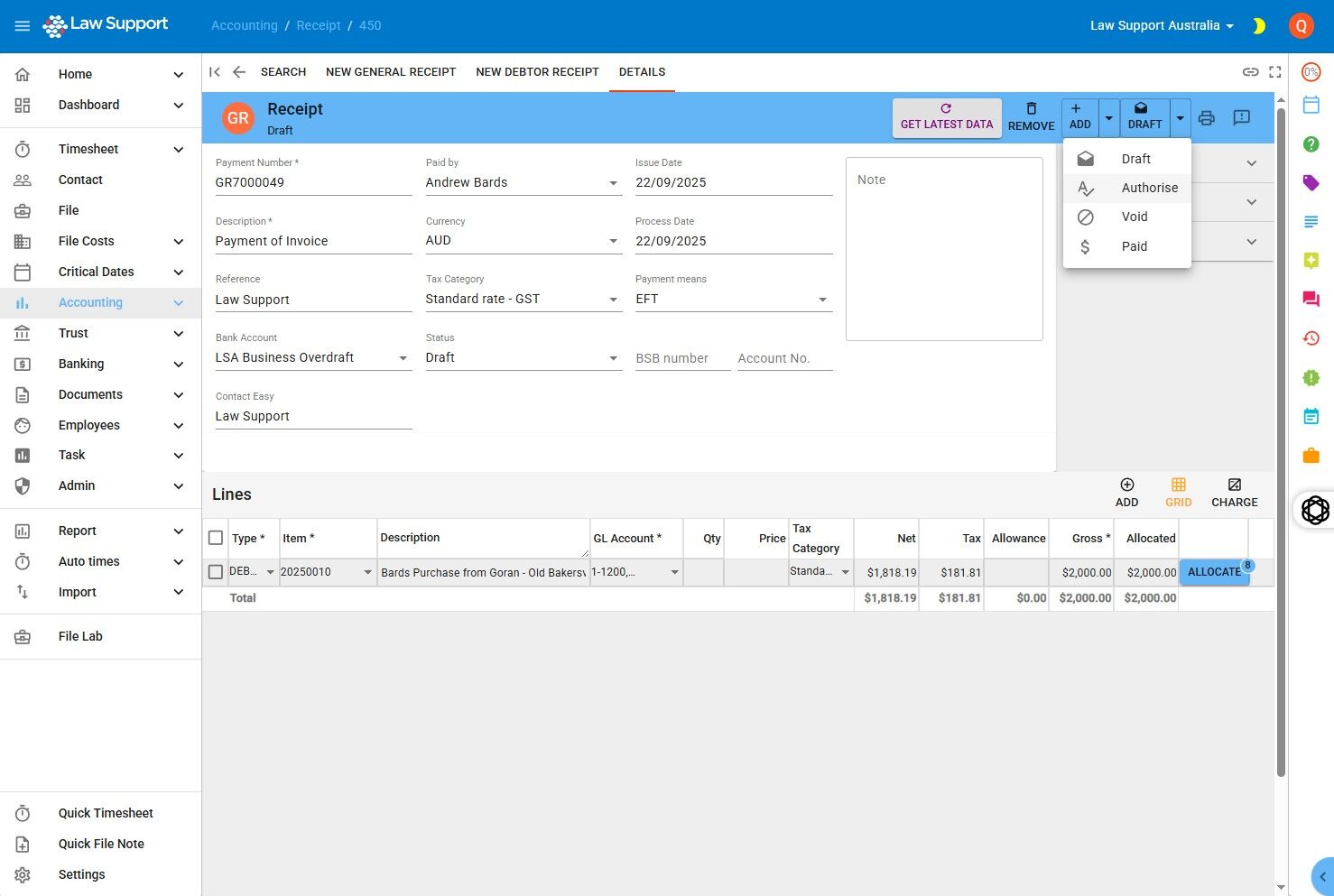Click the Home house icon in sidebar

[x=23, y=74]
